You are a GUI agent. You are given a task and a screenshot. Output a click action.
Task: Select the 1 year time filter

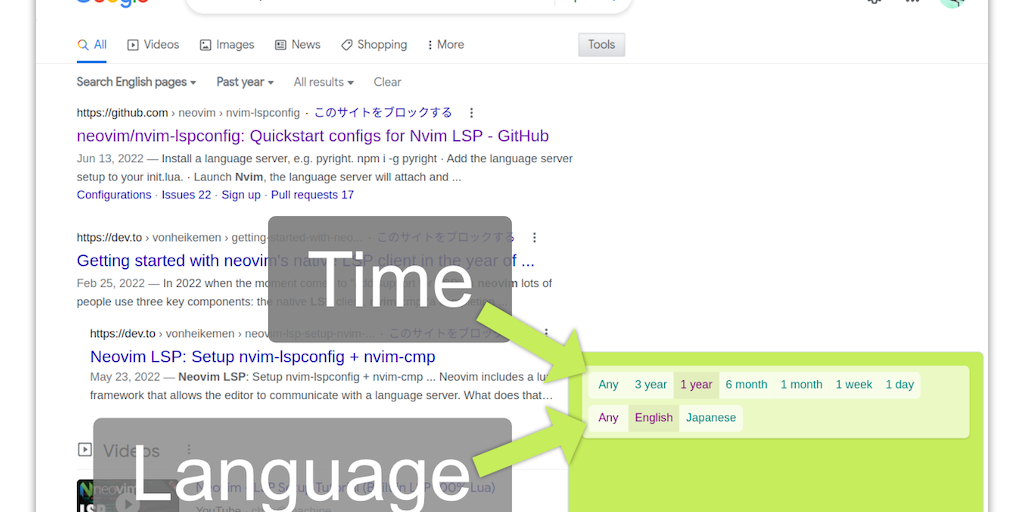[696, 385]
